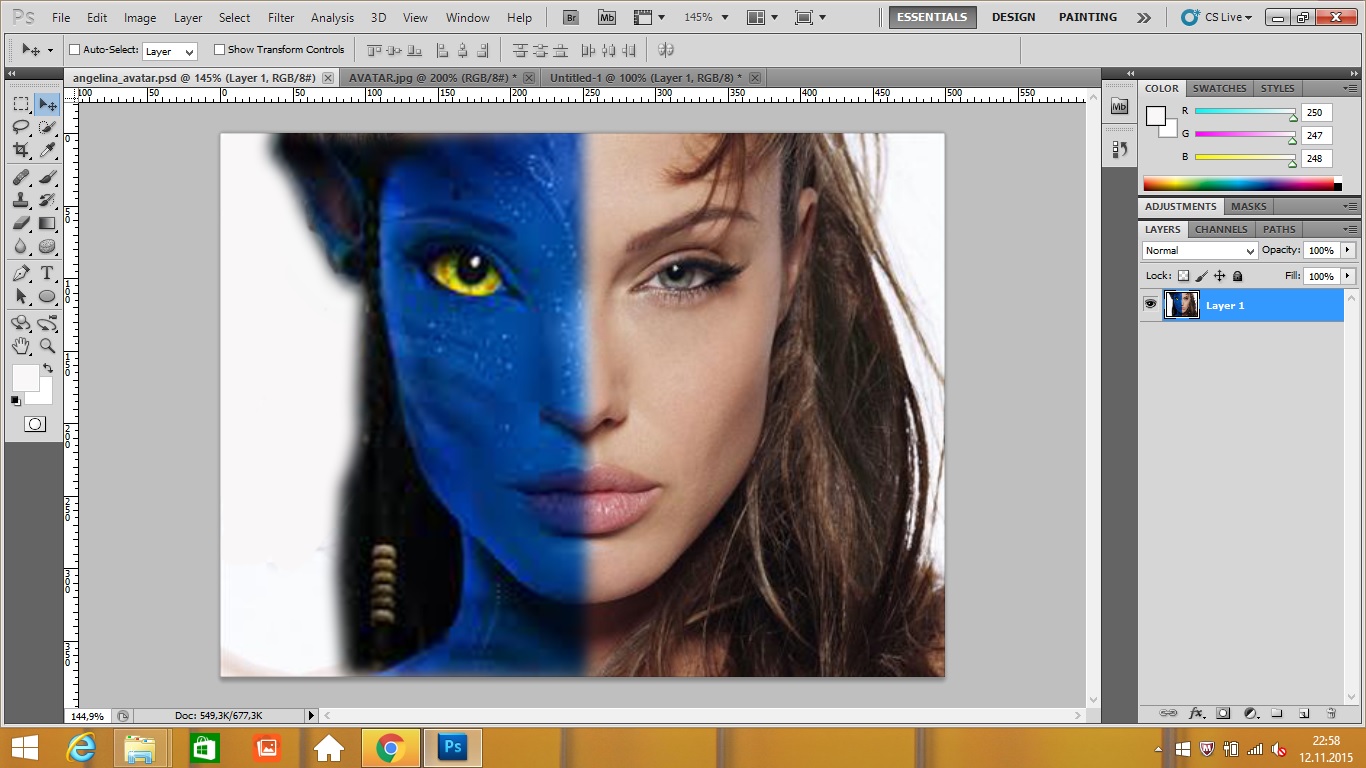This screenshot has width=1366, height=768.
Task: Select the Lasso tool
Action: (21, 127)
